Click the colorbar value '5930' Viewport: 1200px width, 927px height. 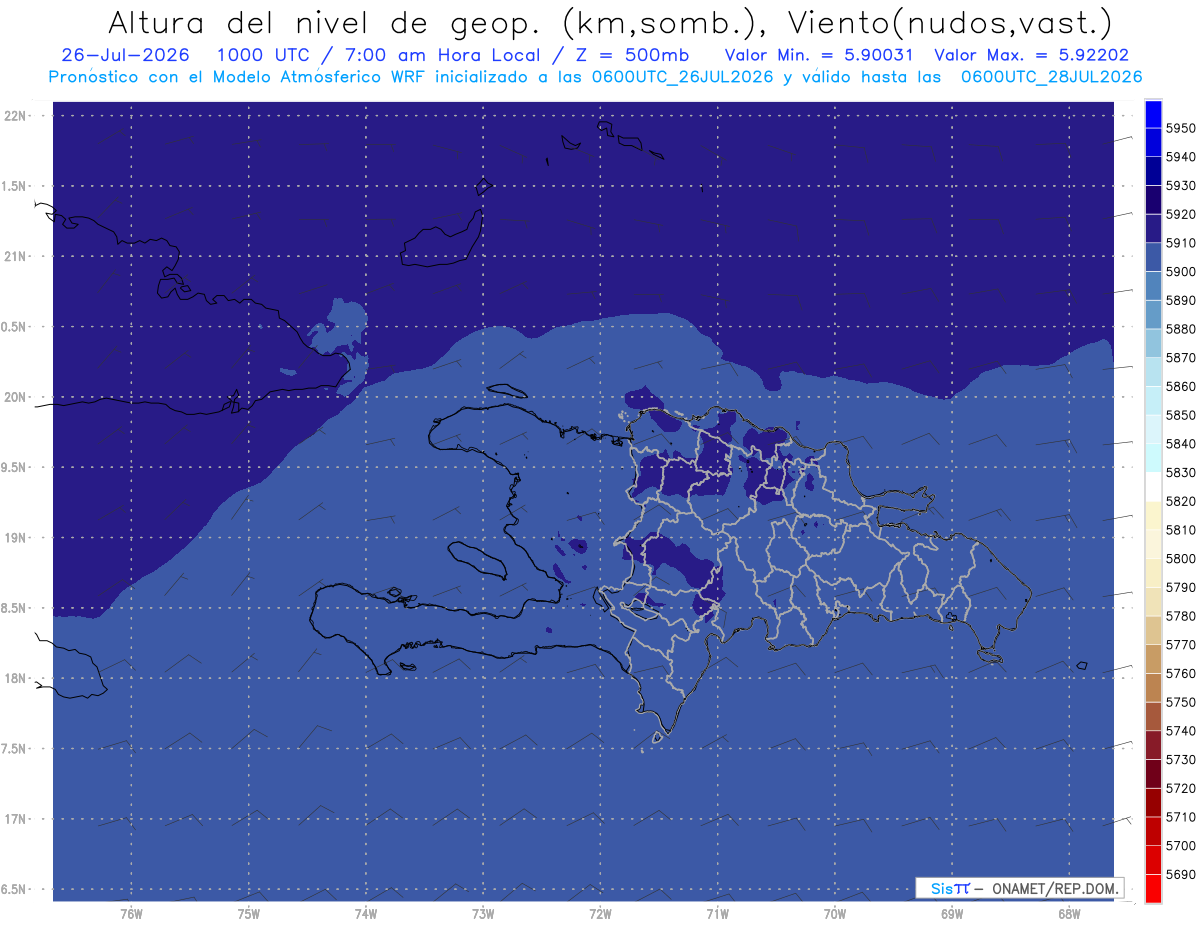1181,186
